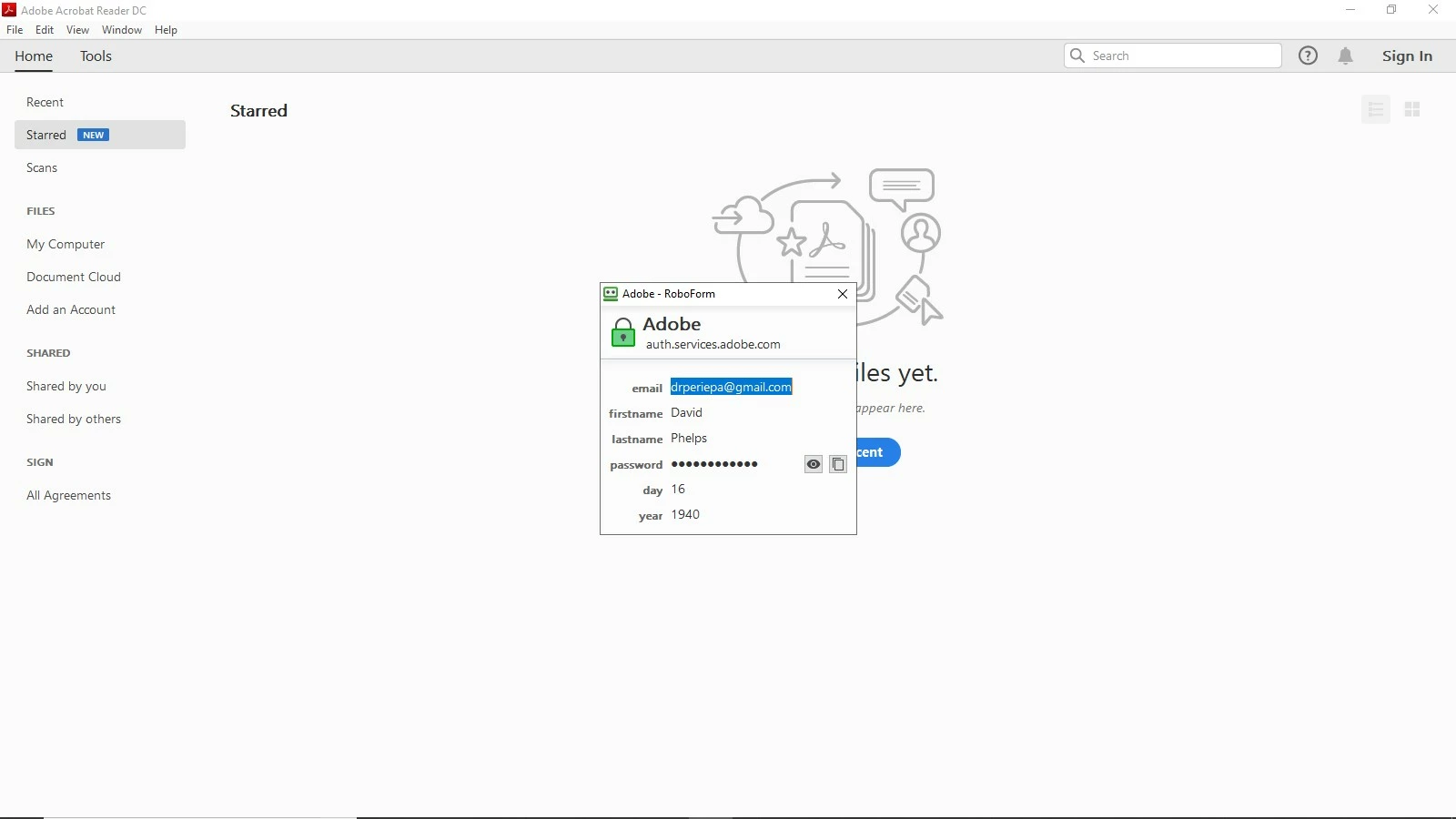Open the Help menu
This screenshot has width=1456, height=819.
pyautogui.click(x=166, y=30)
